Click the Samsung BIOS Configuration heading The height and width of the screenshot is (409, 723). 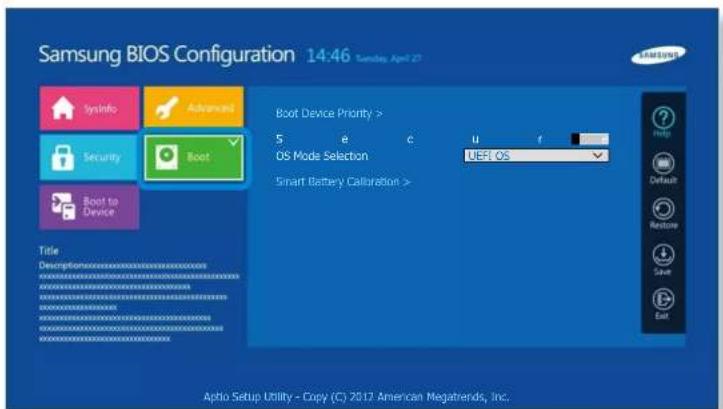(x=166, y=54)
